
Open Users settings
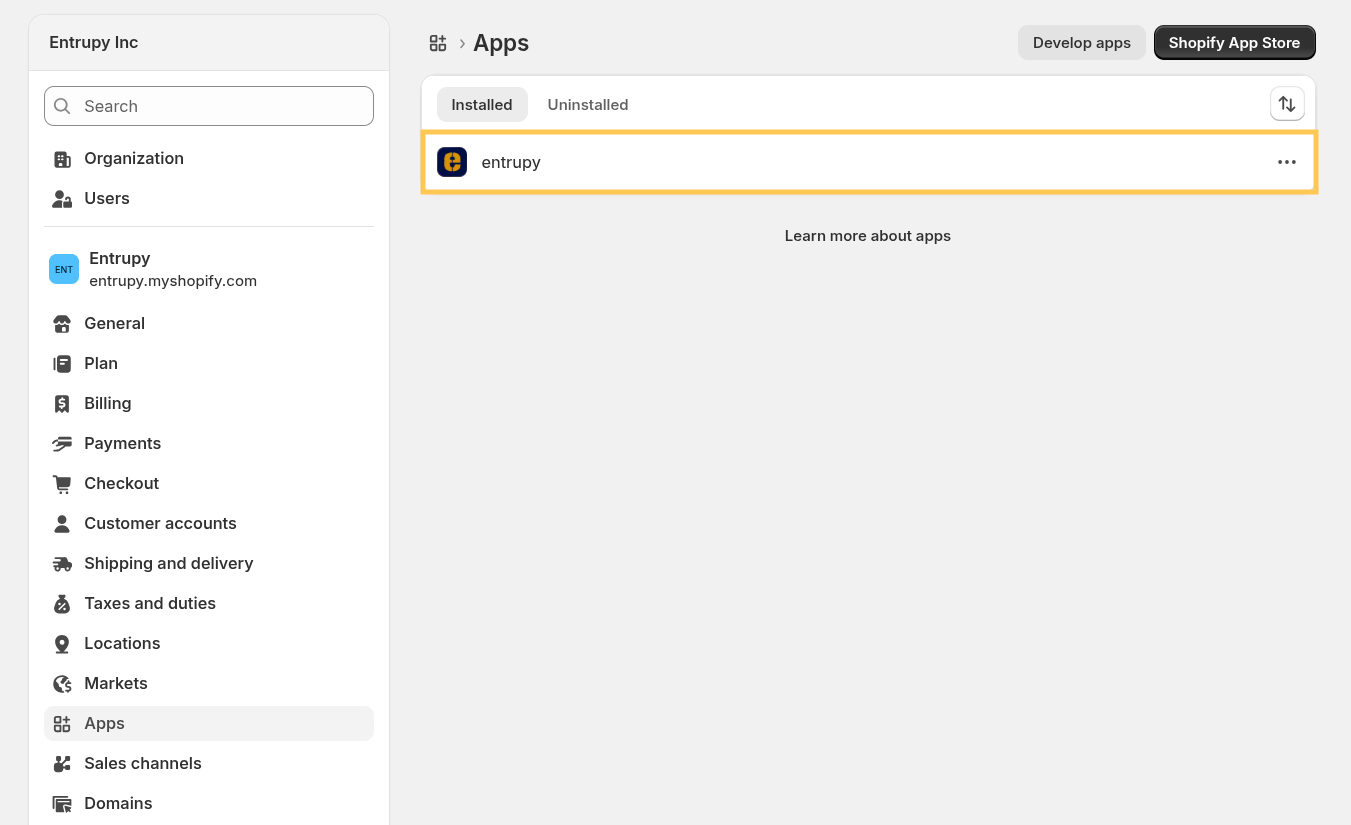pos(209,199)
